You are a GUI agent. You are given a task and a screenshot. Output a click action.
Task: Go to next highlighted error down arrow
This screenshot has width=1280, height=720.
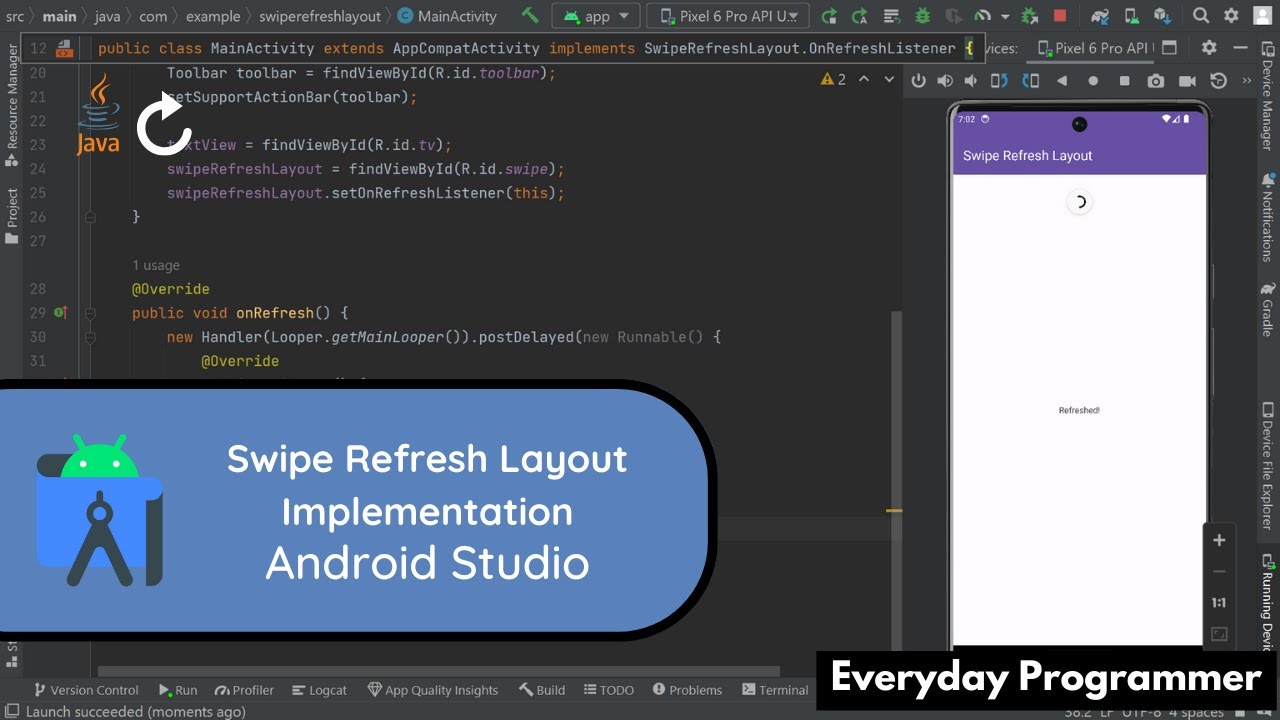(x=888, y=79)
